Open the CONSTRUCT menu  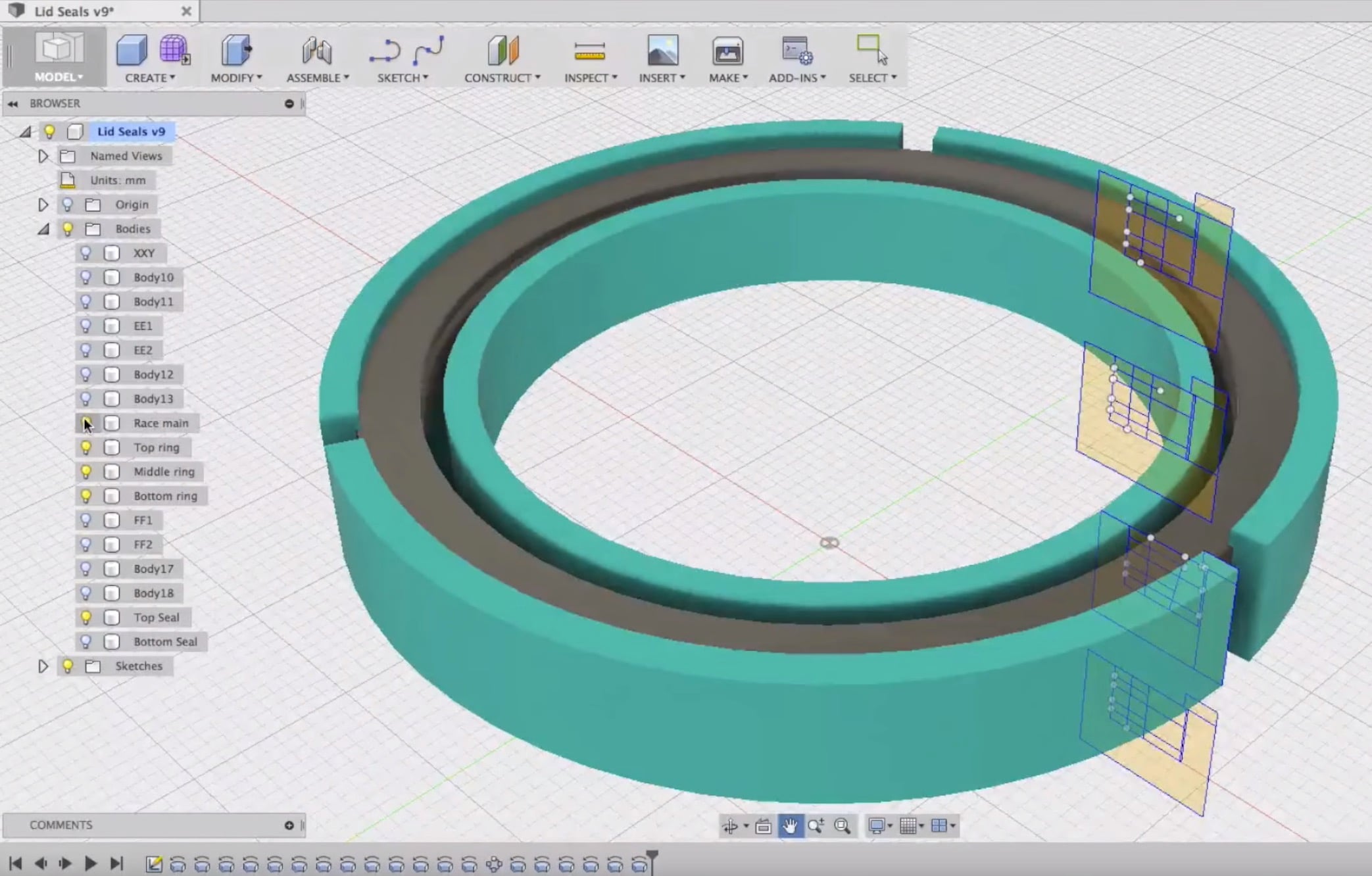[x=502, y=78]
